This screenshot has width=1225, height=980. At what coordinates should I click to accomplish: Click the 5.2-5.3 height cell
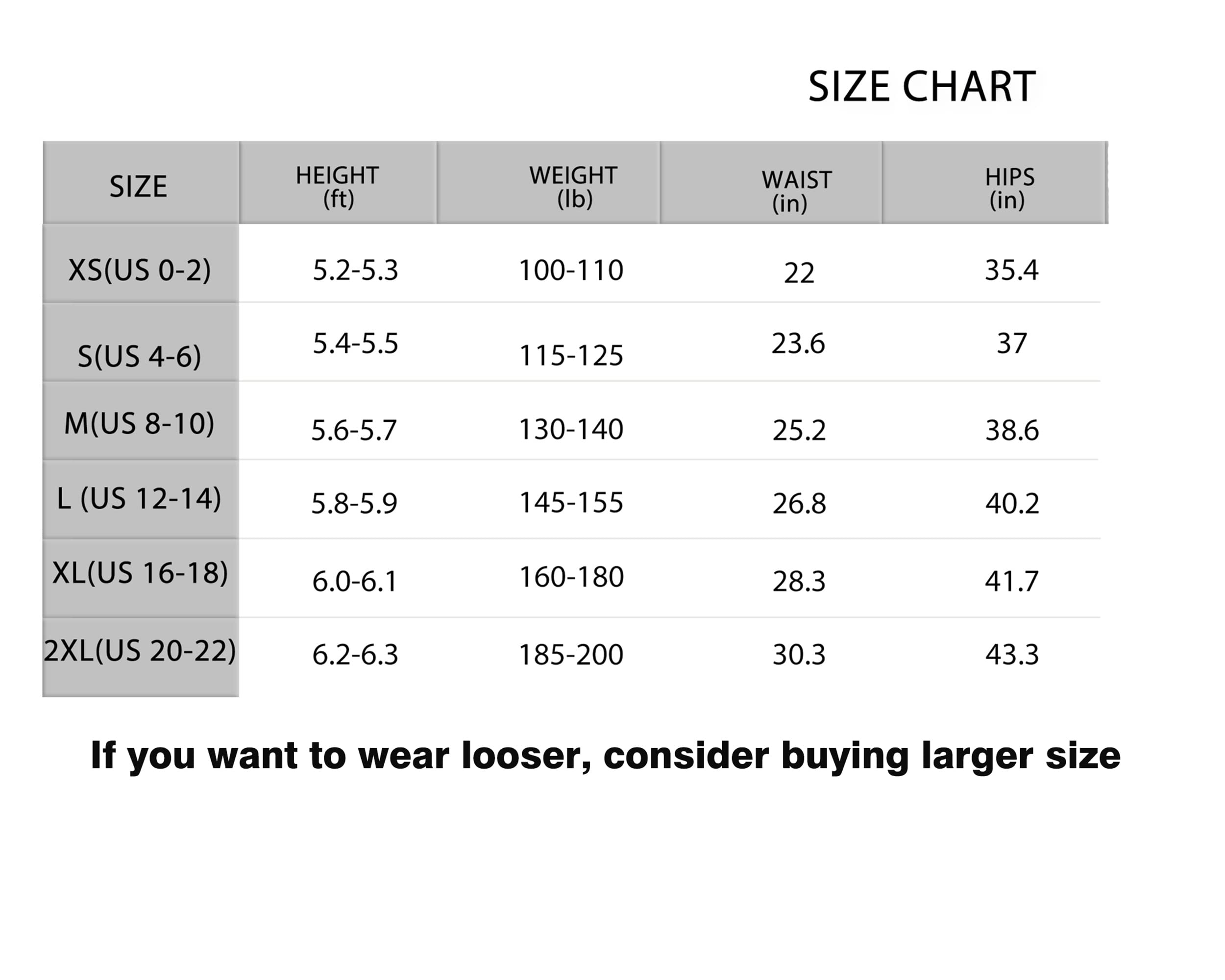[355, 270]
